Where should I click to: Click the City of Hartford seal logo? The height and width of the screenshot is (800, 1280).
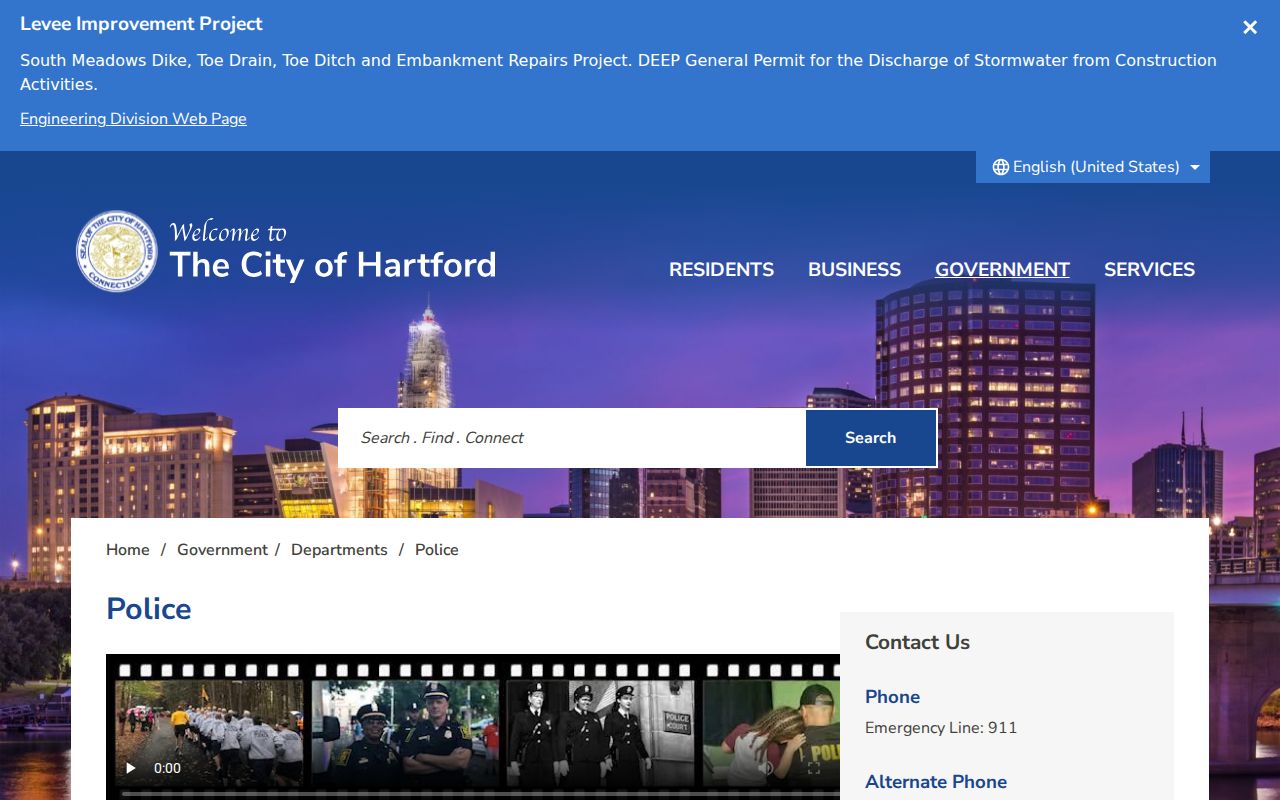[x=117, y=251]
